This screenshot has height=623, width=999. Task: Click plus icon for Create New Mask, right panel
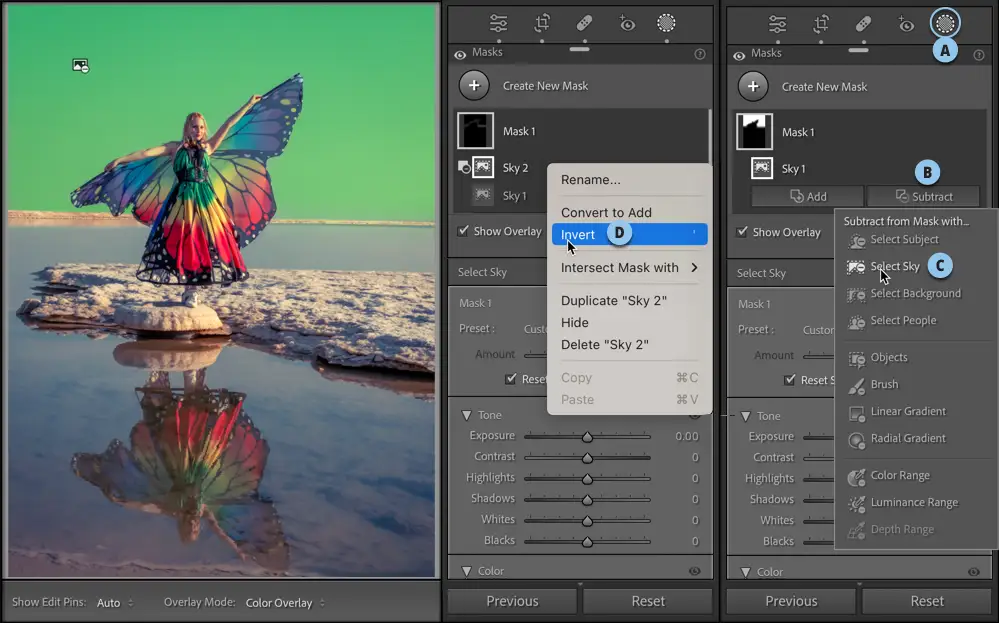[753, 86]
